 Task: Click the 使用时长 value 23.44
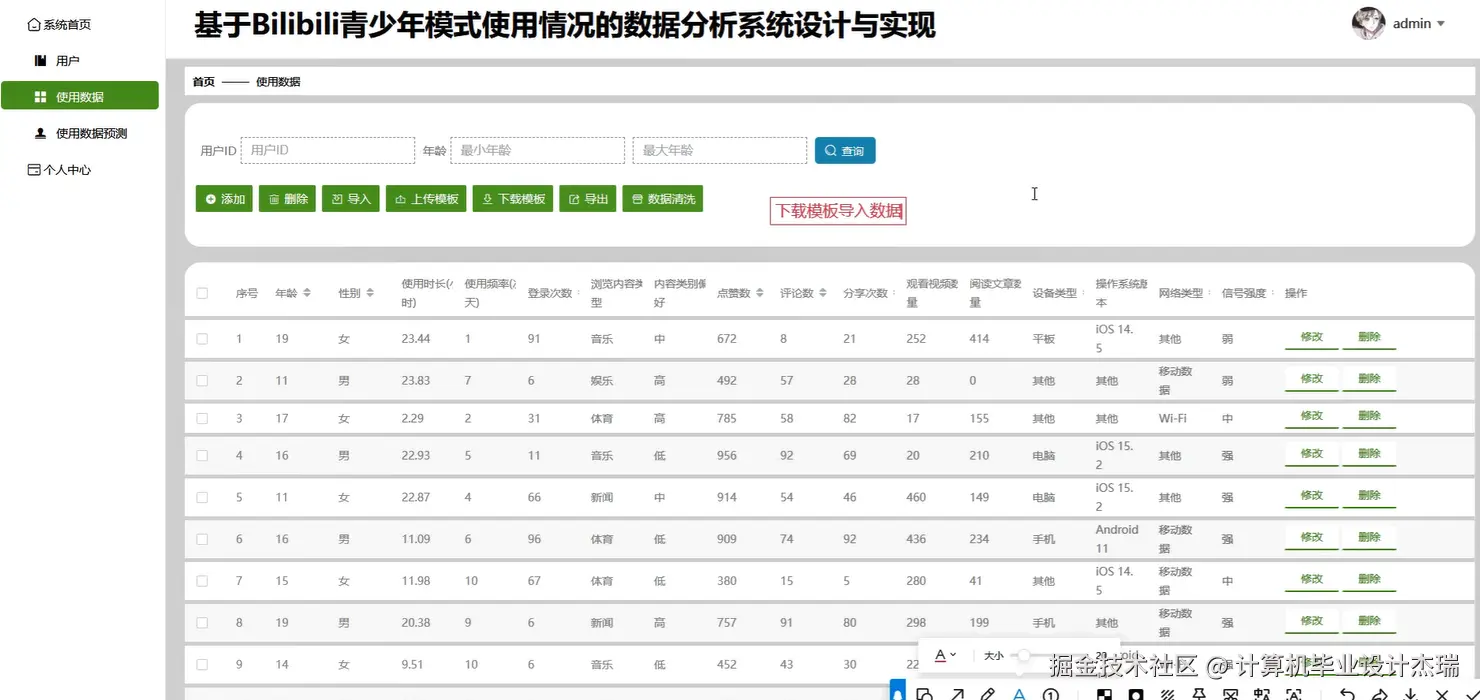(x=416, y=339)
